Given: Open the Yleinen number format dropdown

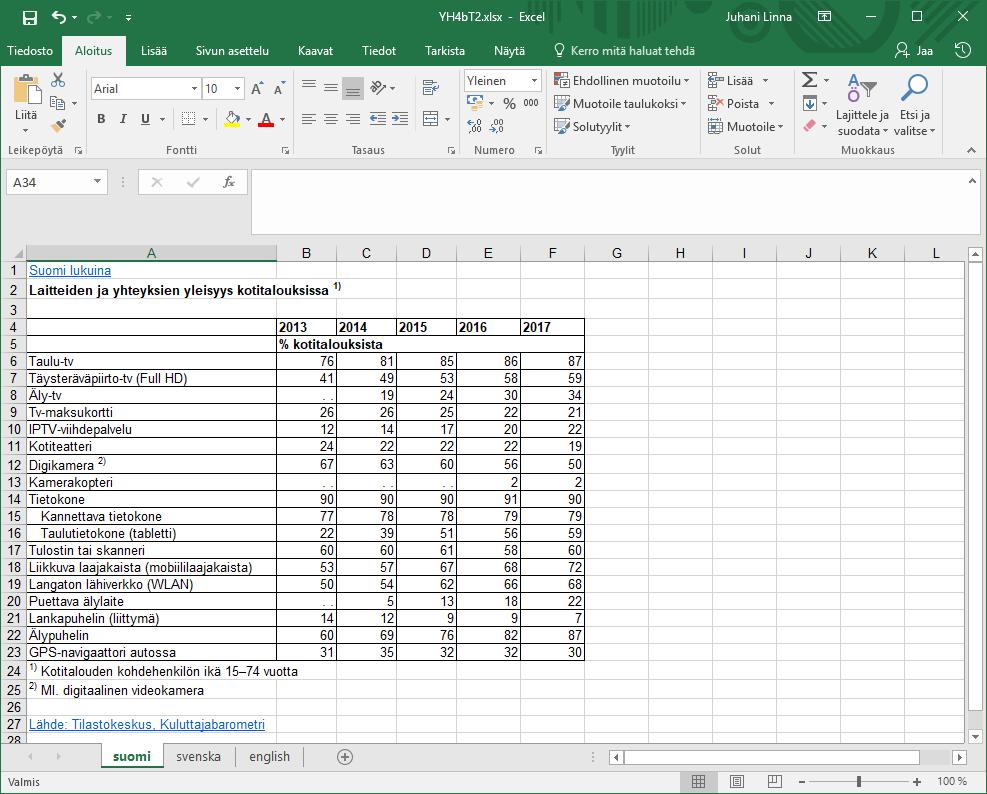Looking at the screenshot, I should 534,81.
